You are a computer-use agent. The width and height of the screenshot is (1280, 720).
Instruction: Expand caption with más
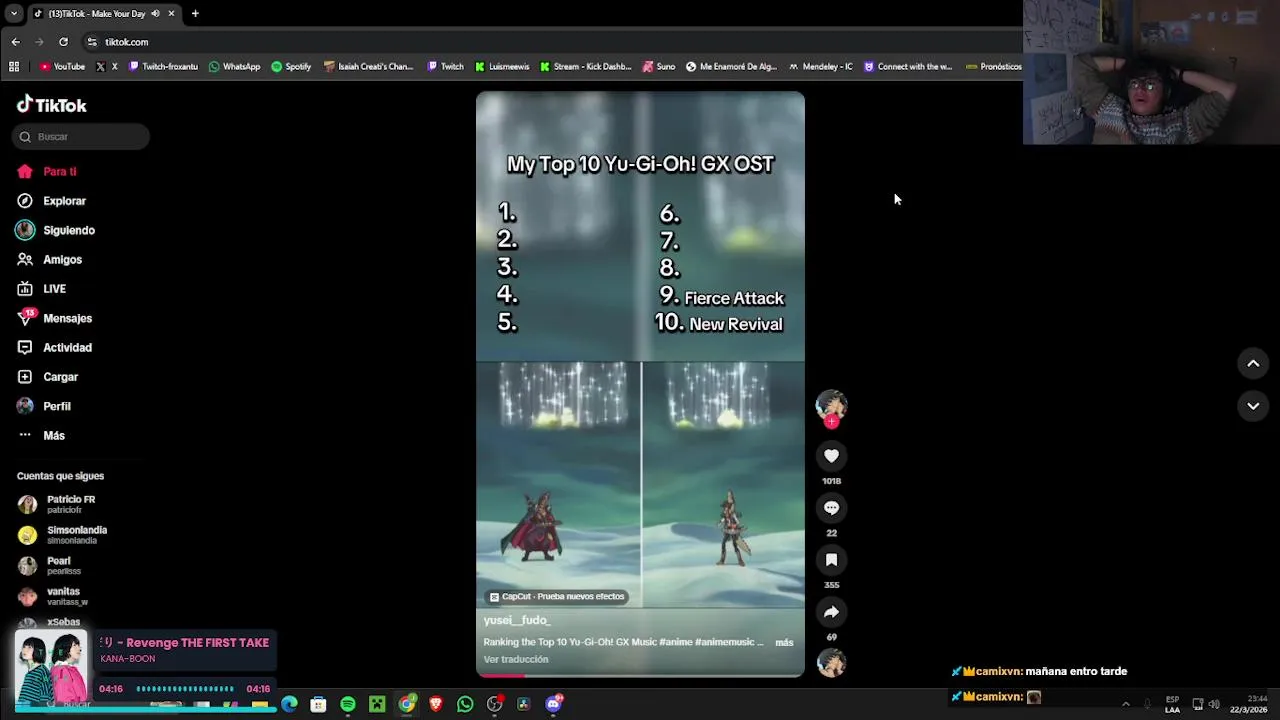pyautogui.click(x=784, y=642)
